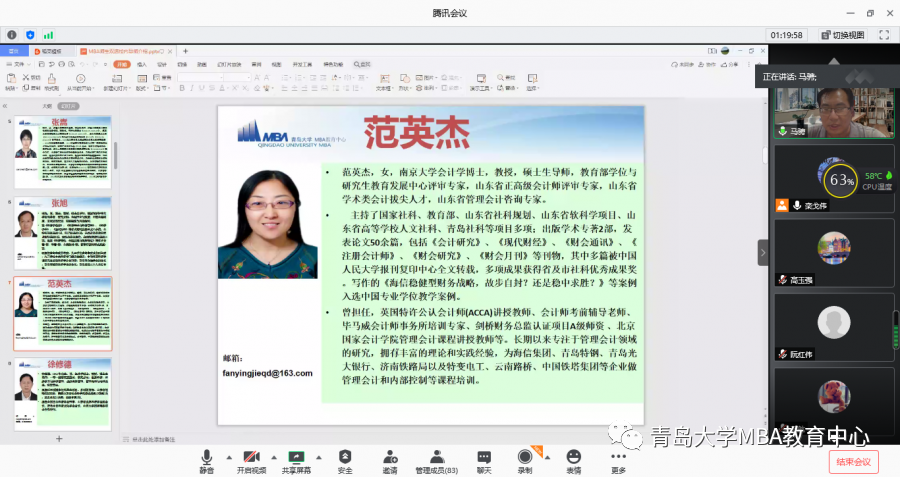Expand the video options arrow

(274, 457)
